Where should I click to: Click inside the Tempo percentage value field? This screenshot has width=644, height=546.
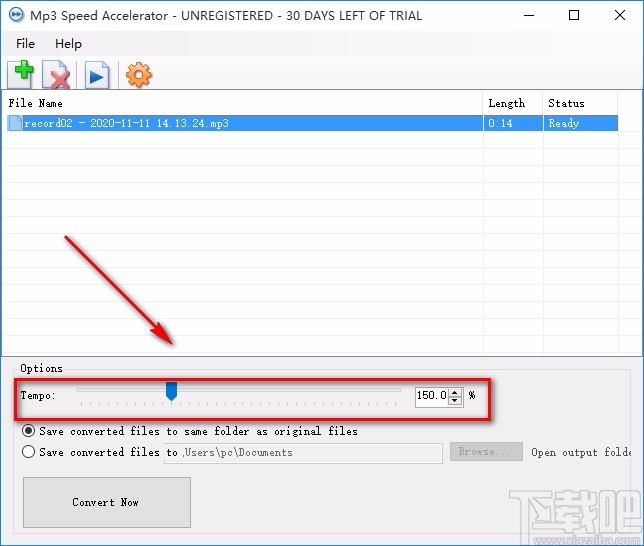pyautogui.click(x=431, y=396)
